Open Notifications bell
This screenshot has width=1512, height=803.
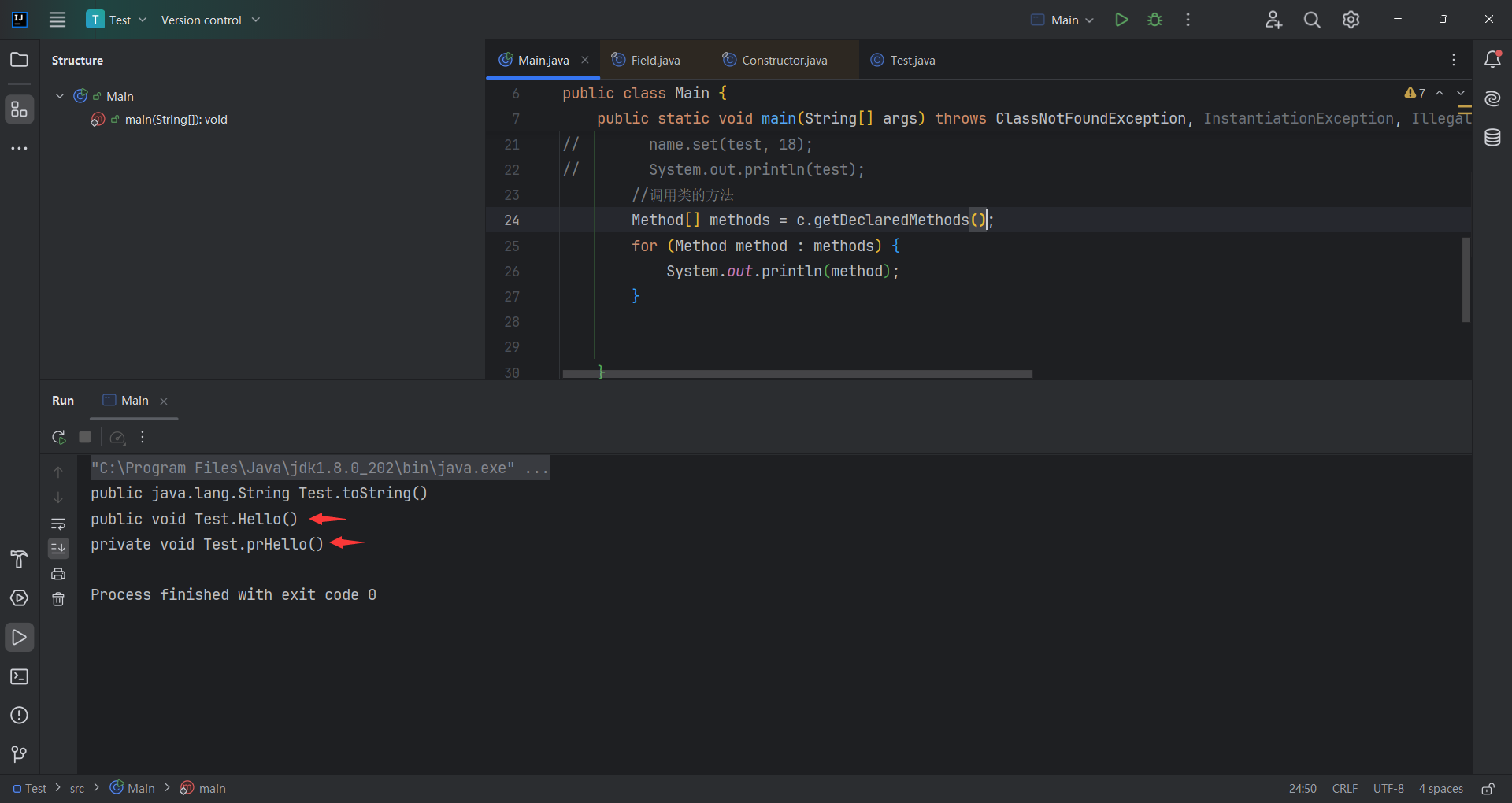[1492, 59]
